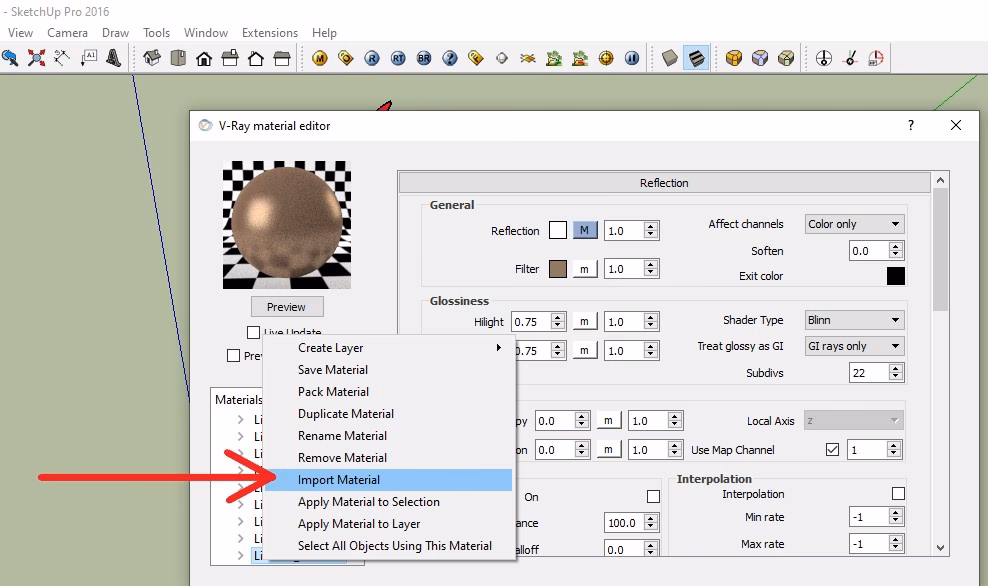This screenshot has width=988, height=586.
Task: Click Subdivs value field
Action: pos(869,373)
